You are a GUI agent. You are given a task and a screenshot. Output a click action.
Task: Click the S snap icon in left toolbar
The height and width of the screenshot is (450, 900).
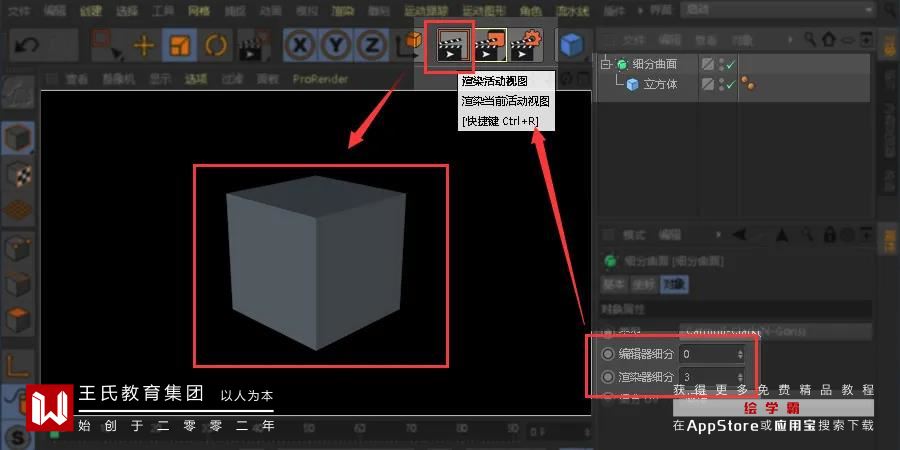(17, 435)
